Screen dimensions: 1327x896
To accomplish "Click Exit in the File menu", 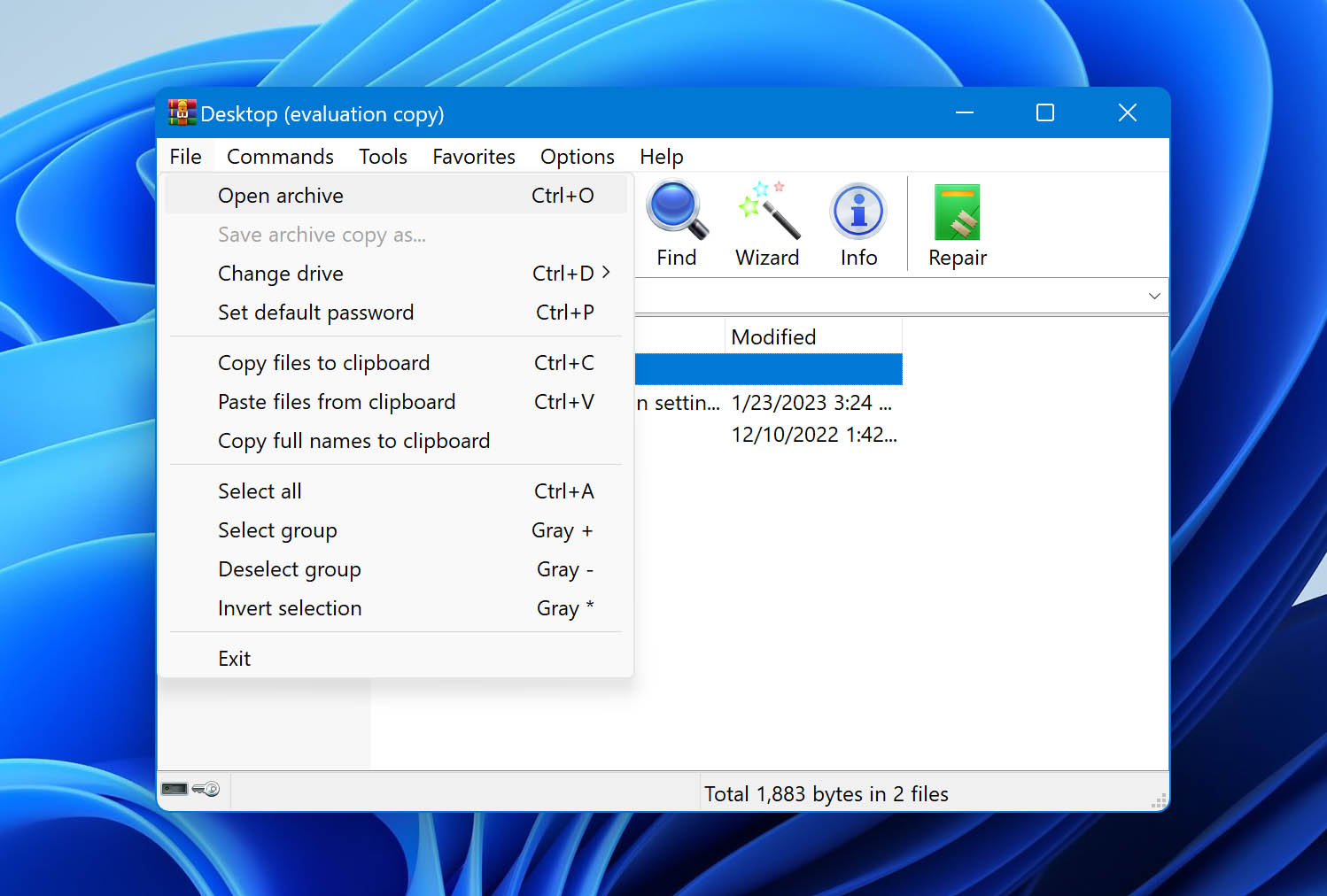I will pyautogui.click(x=396, y=659).
